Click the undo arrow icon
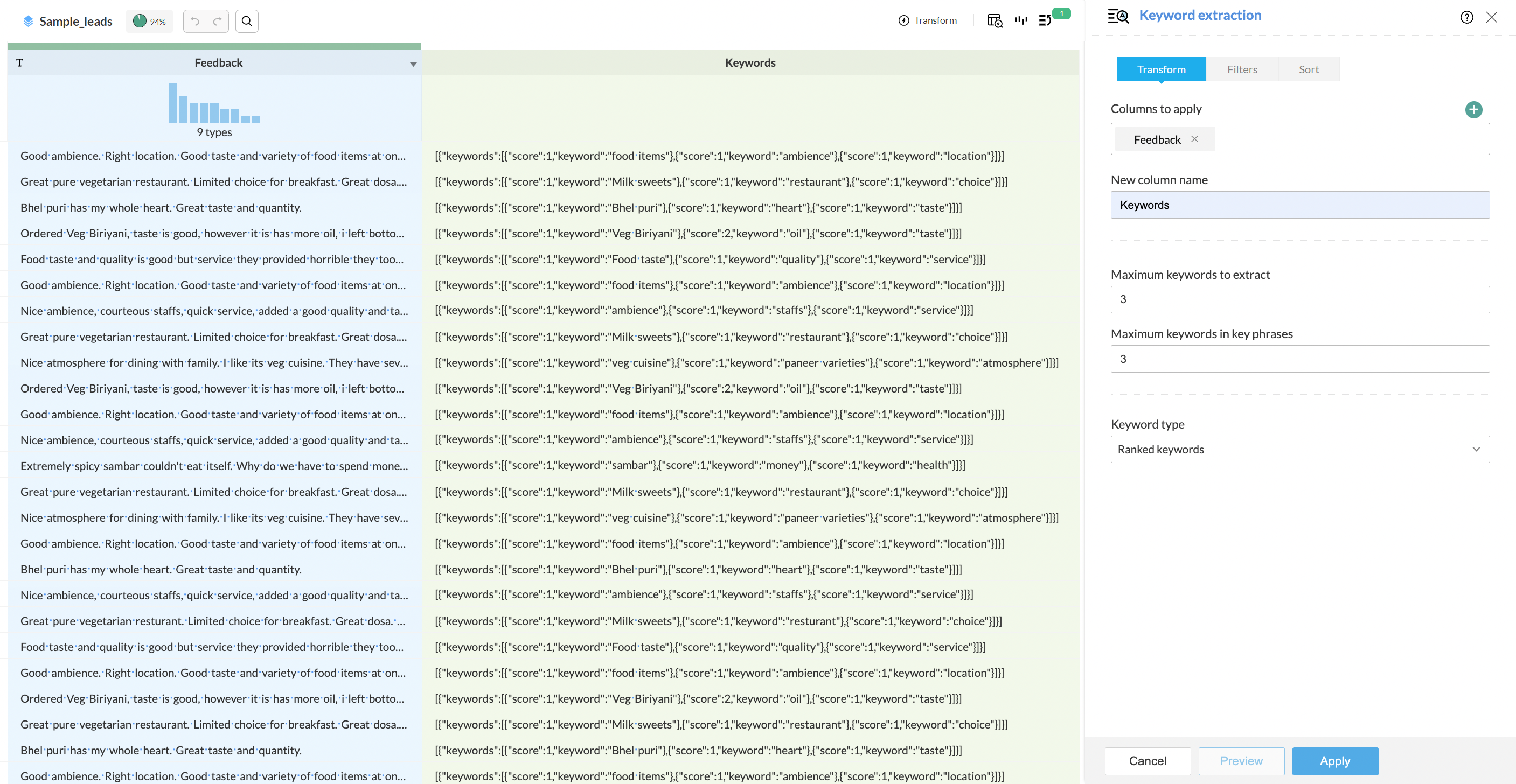 pos(195,21)
